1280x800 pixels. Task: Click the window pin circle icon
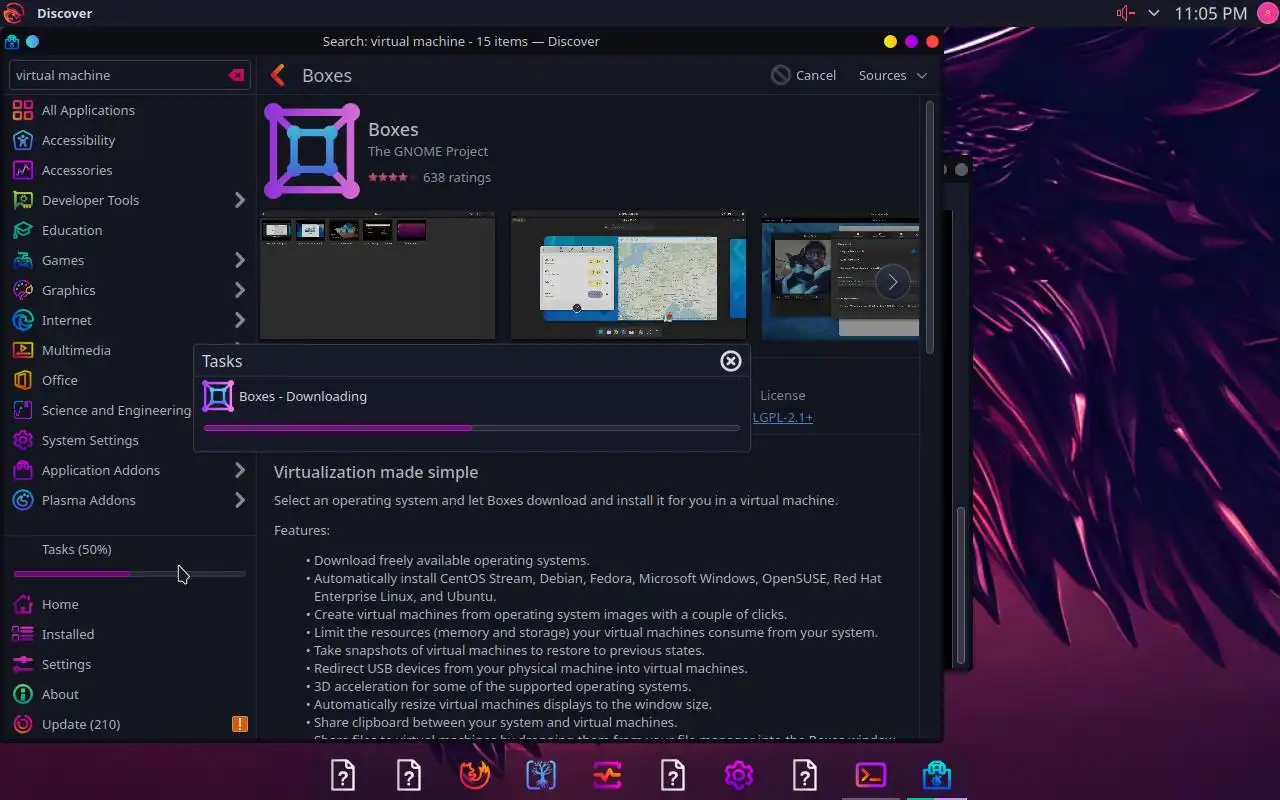(32, 42)
